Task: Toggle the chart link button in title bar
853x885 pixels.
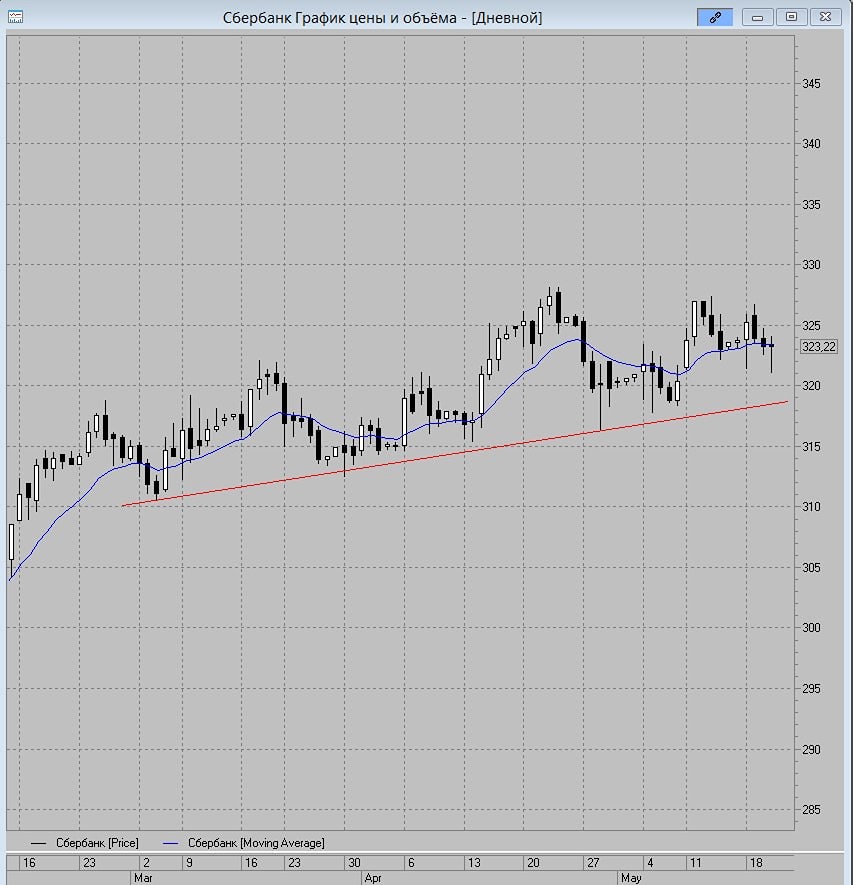Action: pyautogui.click(x=715, y=17)
